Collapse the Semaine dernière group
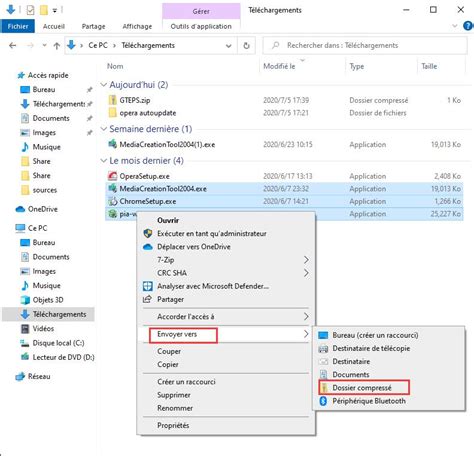Image resolution: width=474 pixels, height=456 pixels. coord(104,129)
